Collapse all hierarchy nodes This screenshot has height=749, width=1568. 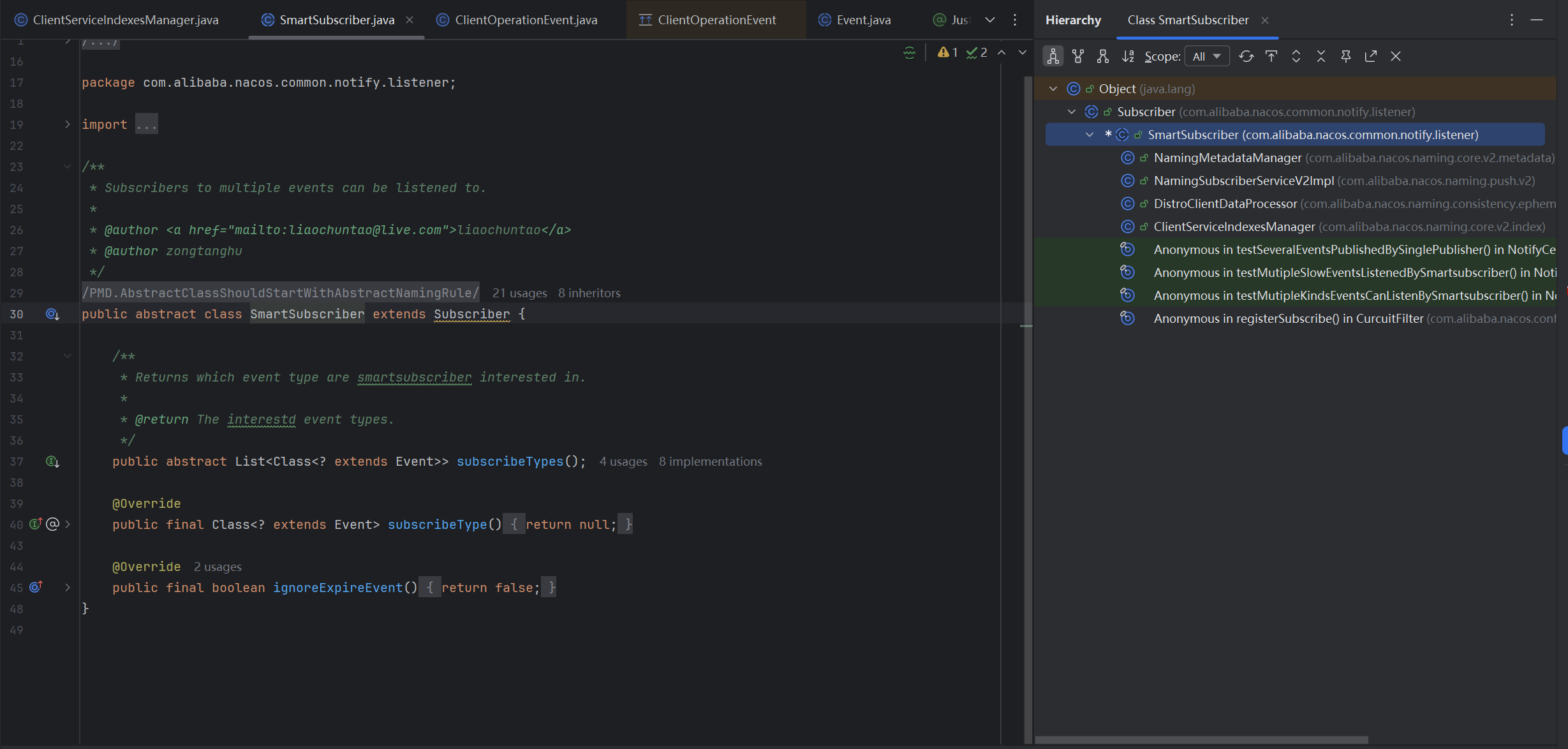(x=1320, y=56)
